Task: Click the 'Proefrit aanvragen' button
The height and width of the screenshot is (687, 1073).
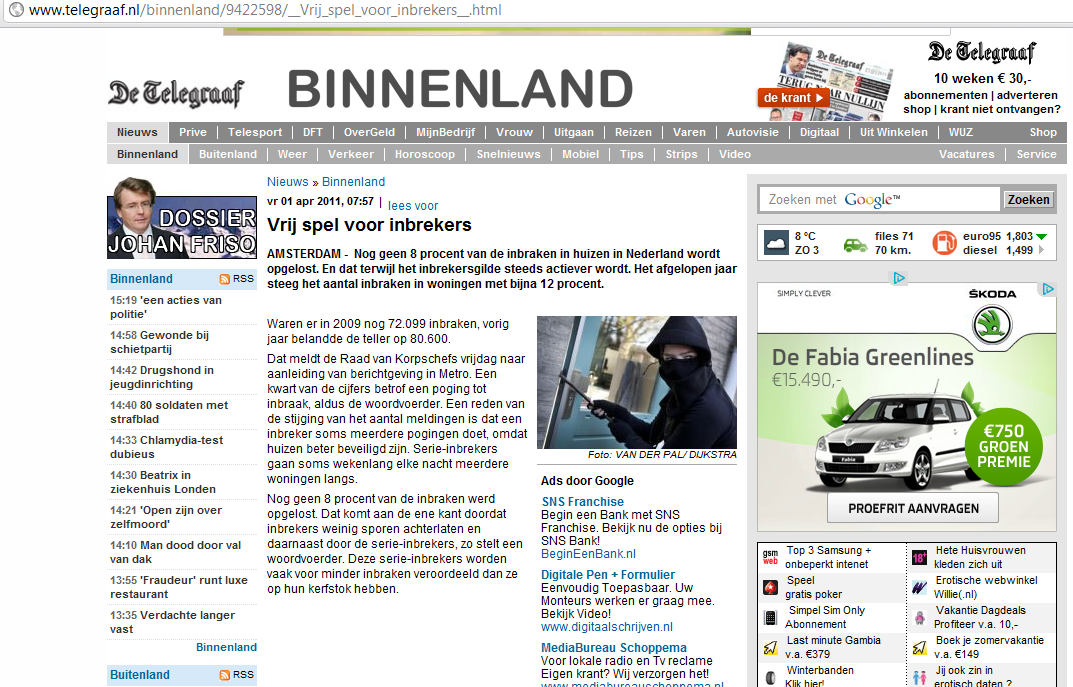Action: pyautogui.click(x=913, y=508)
